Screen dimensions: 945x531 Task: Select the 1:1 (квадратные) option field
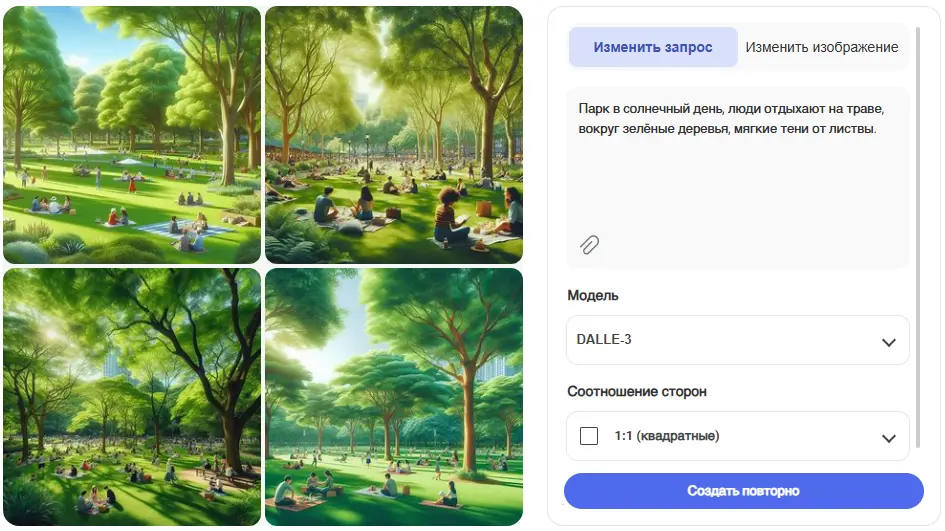738,436
